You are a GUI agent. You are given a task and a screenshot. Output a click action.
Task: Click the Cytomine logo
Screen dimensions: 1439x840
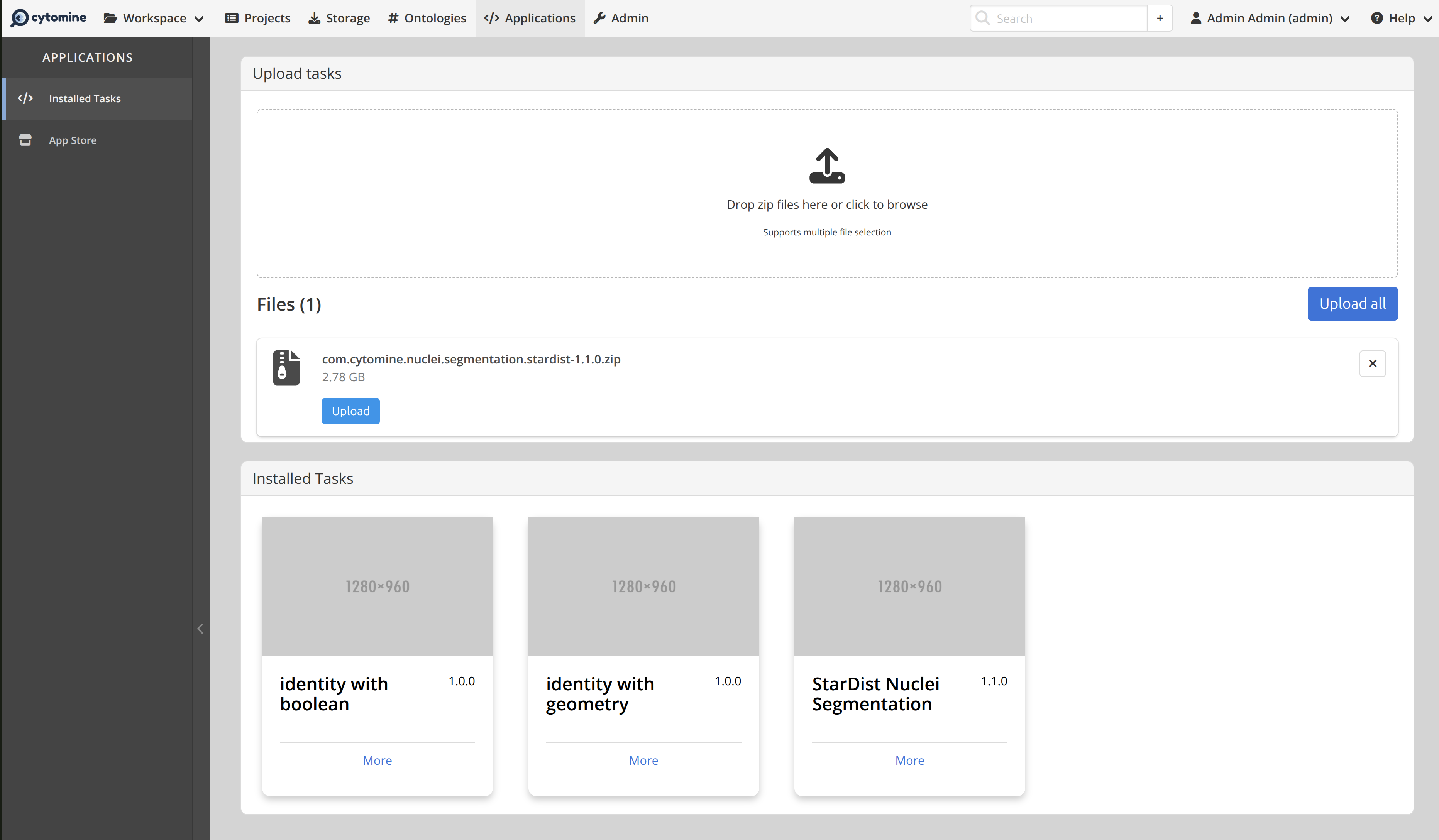tap(49, 18)
